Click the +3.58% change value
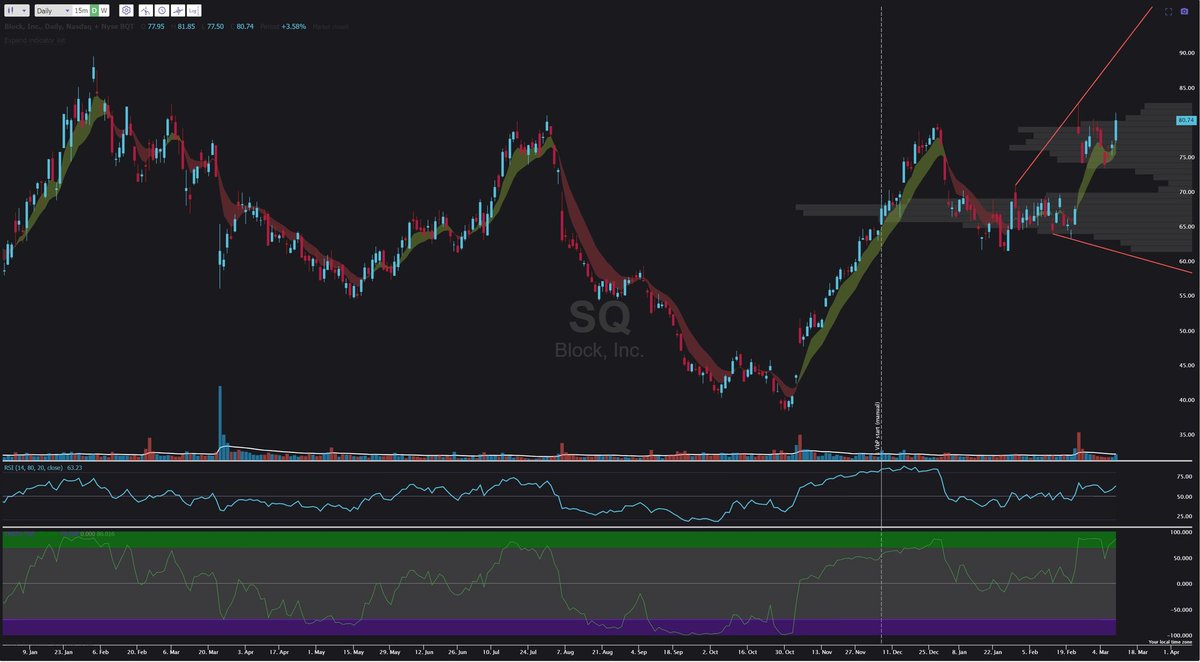This screenshot has height=662, width=1200. coord(291,26)
